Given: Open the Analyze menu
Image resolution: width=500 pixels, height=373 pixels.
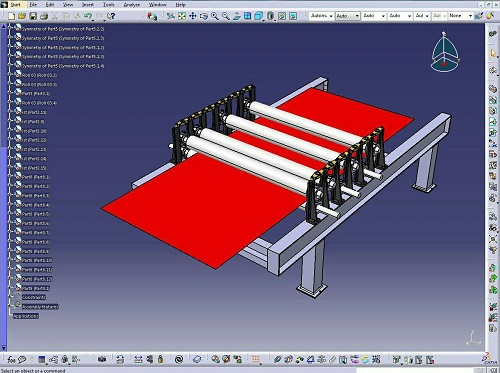Looking at the screenshot, I should [x=132, y=5].
